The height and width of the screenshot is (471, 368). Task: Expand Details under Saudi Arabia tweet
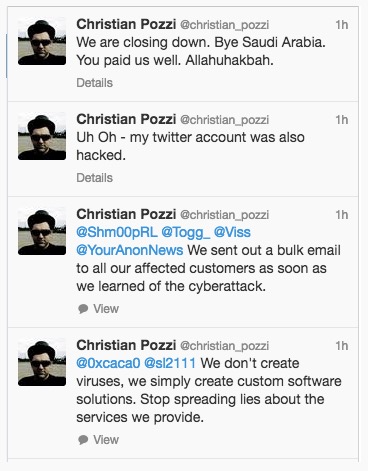94,83
